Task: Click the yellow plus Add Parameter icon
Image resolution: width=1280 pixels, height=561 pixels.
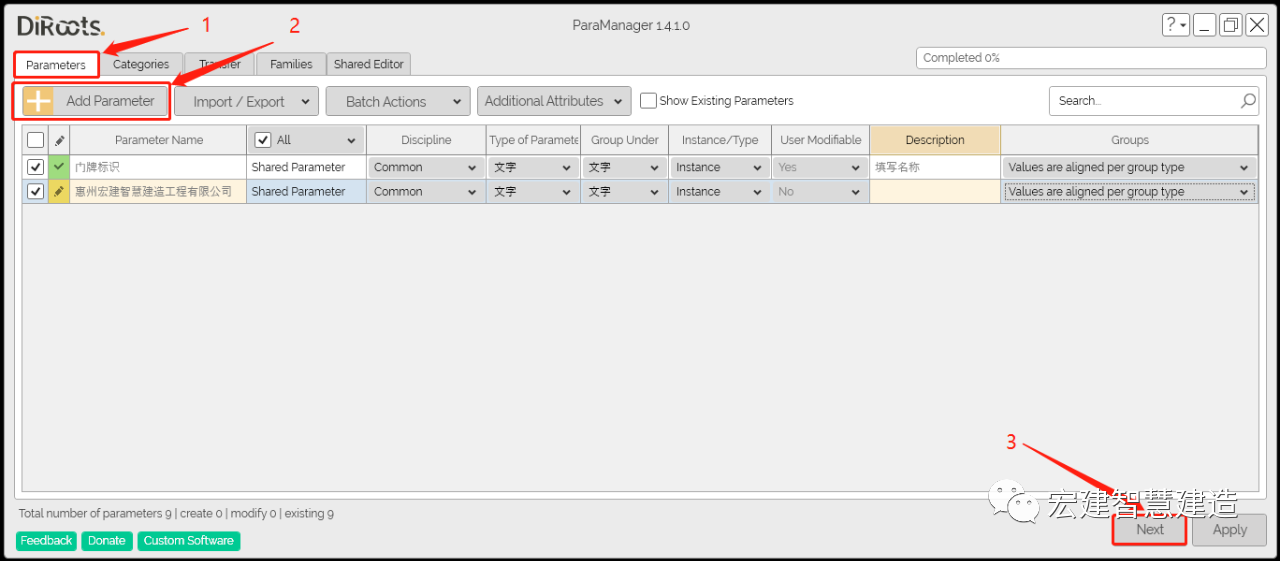Action: click(38, 101)
